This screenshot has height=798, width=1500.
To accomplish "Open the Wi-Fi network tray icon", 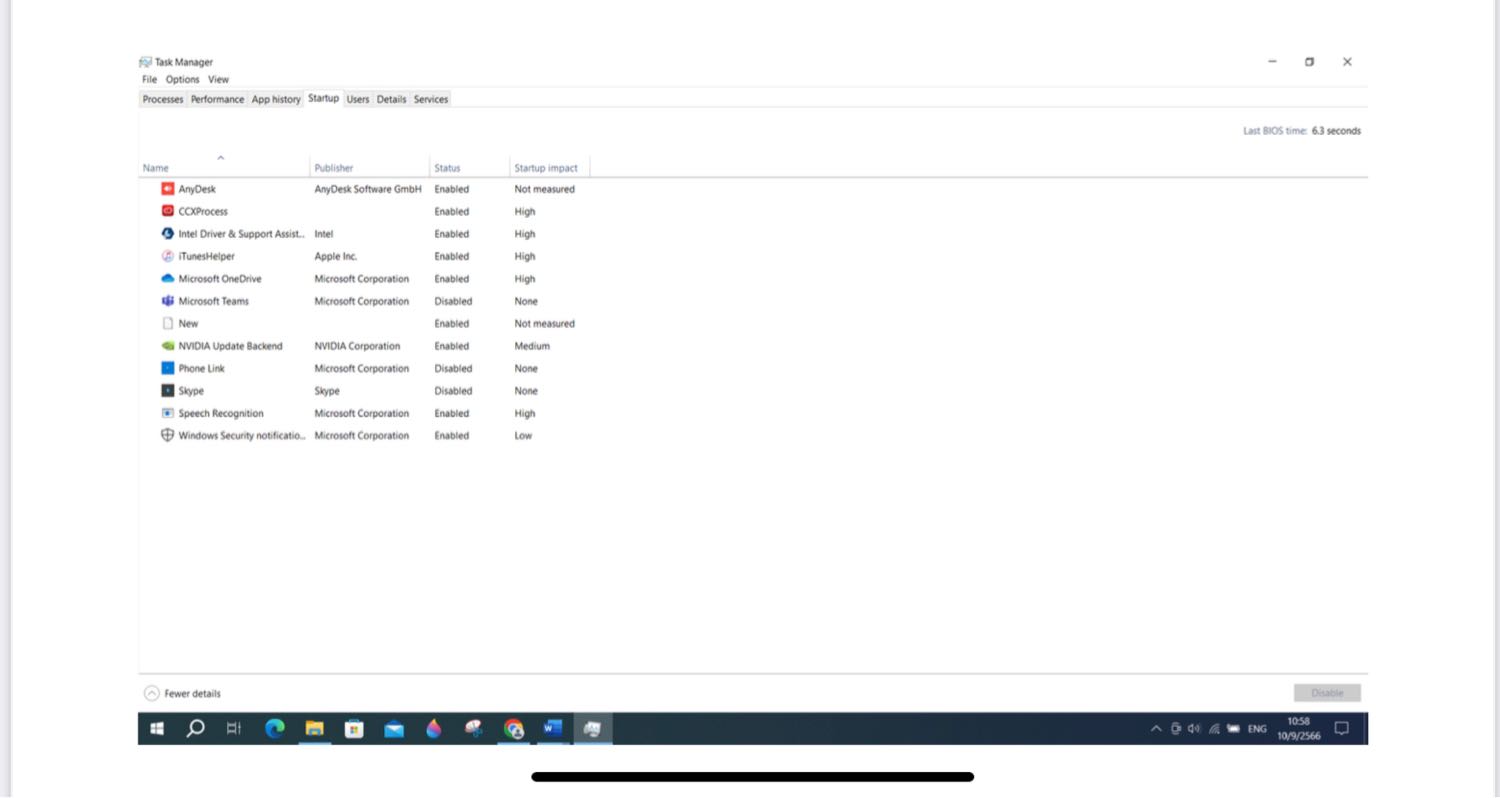I will pyautogui.click(x=1214, y=729).
